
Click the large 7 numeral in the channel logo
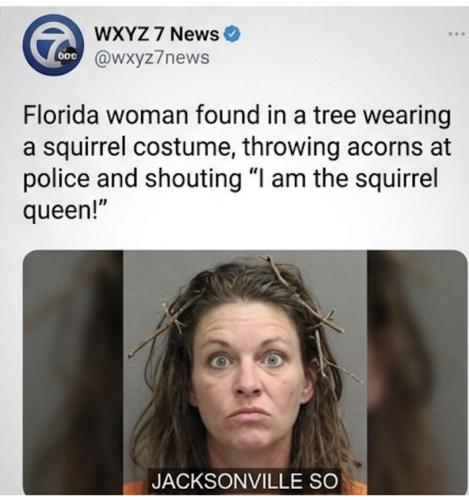tap(50, 42)
